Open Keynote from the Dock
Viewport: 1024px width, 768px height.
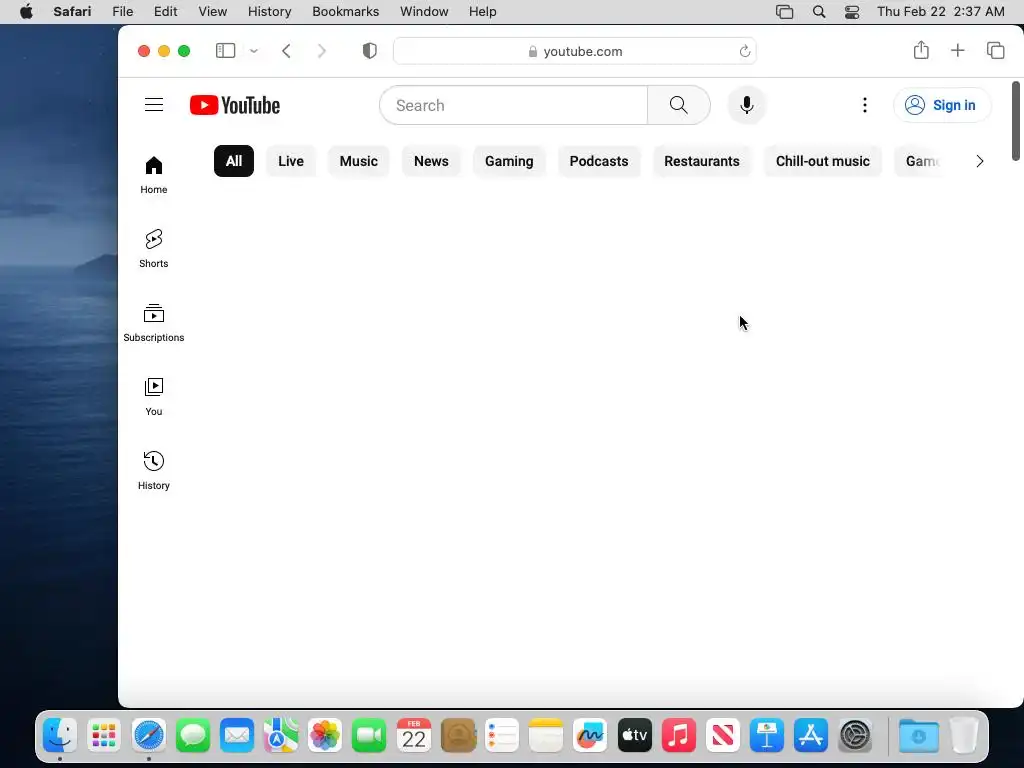[767, 735]
